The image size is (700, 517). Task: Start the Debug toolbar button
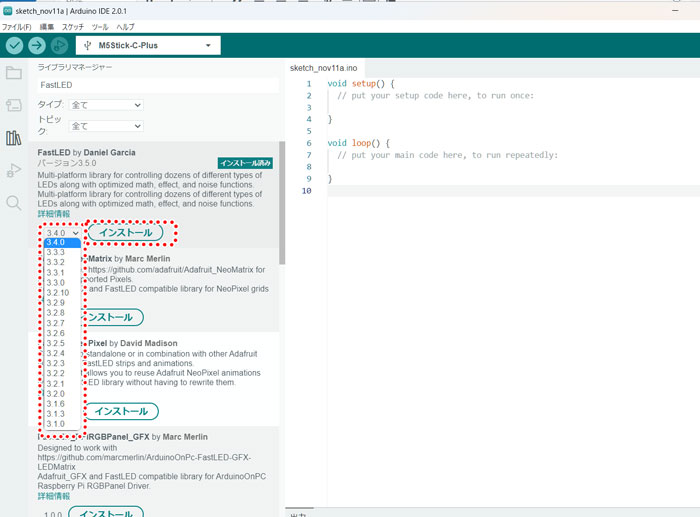pos(59,45)
